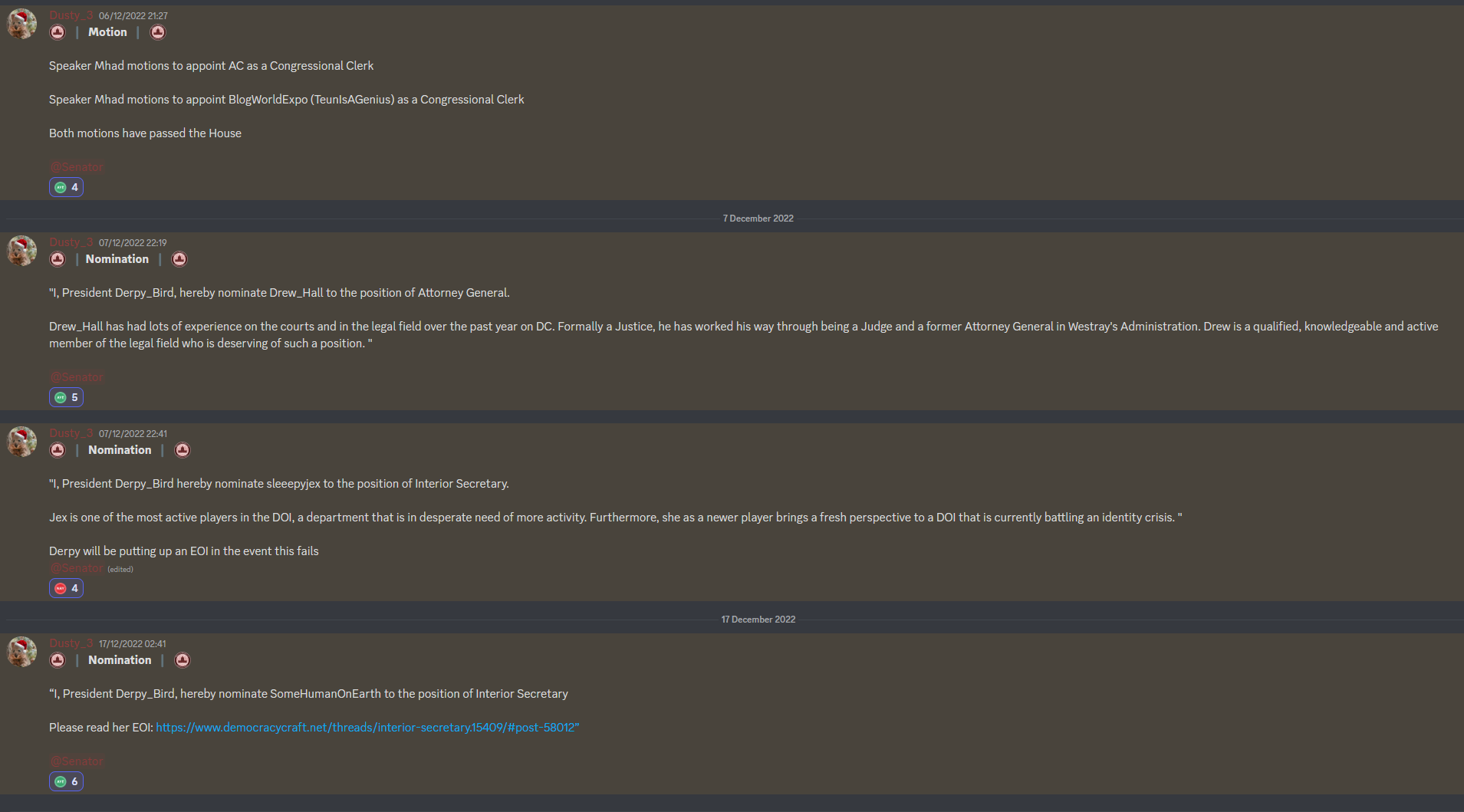Click capitol emoji right of sleeepyjex Nomination heading
This screenshot has height=812, width=1464.
(183, 450)
